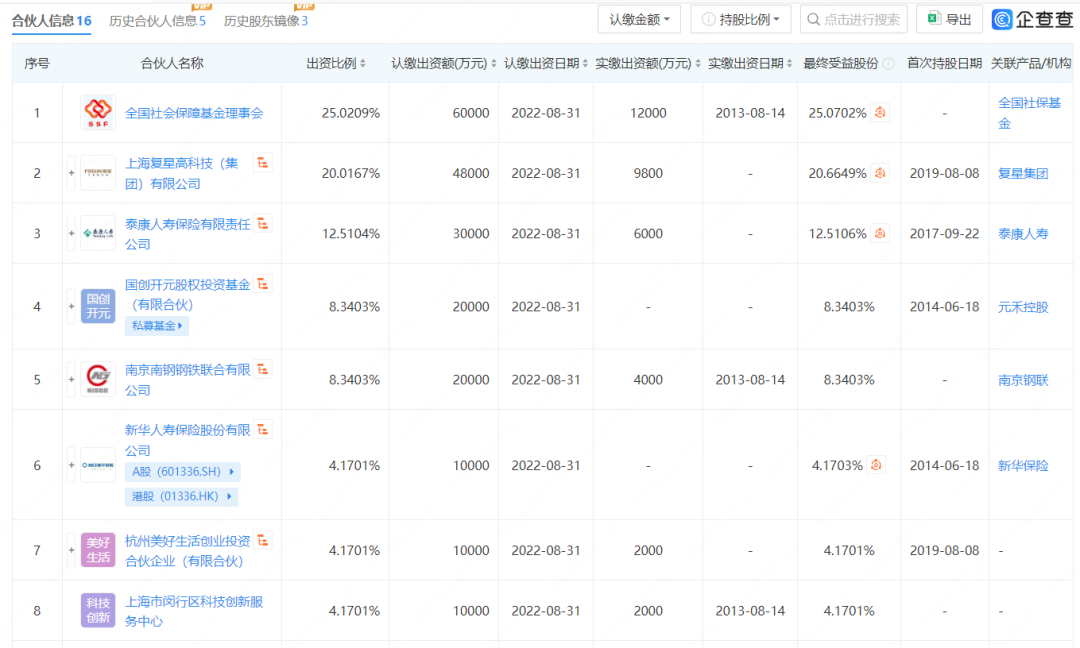The image size is (1080, 648).
Task: Click the 国创开元 logo icon
Action: click(x=98, y=306)
